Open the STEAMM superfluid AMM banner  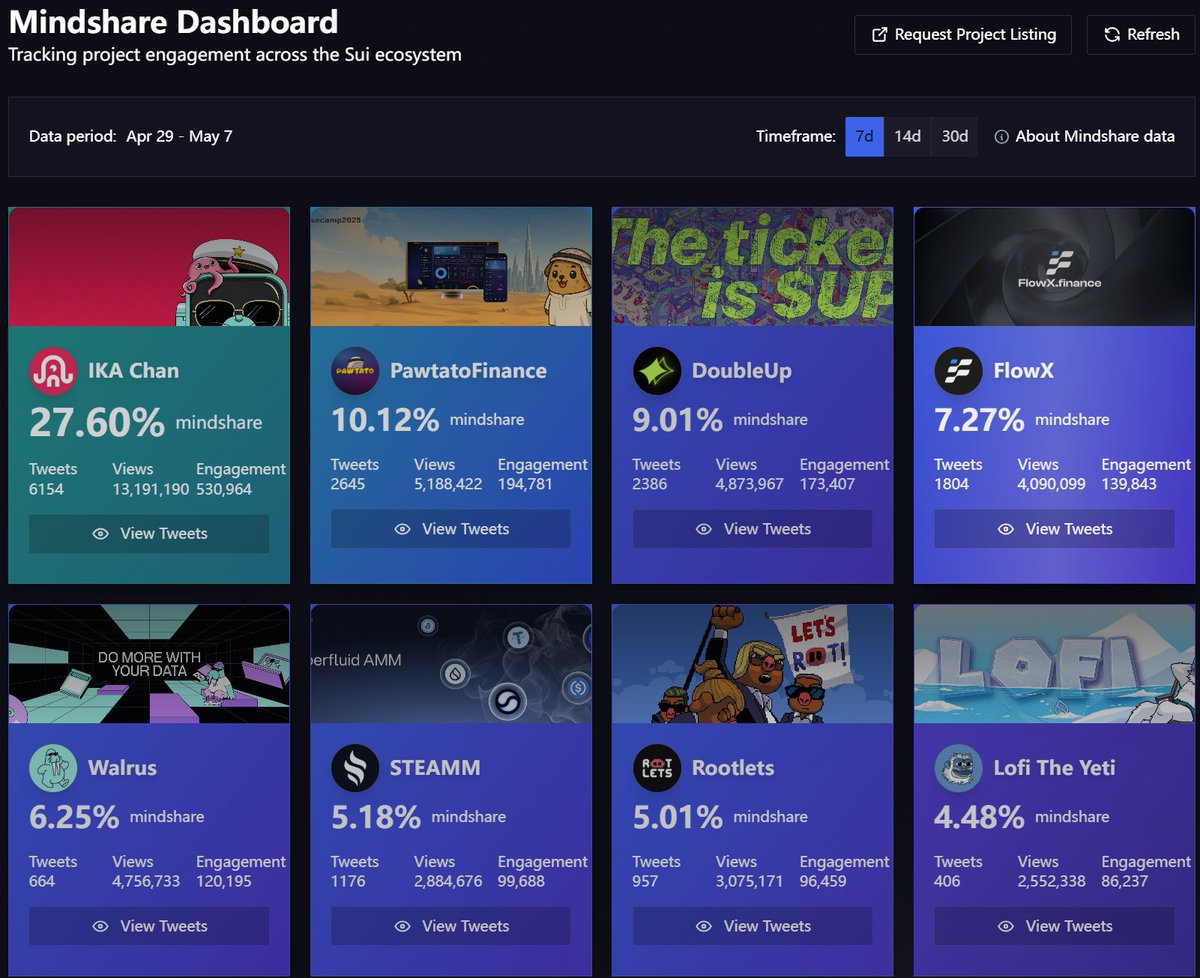tap(451, 664)
